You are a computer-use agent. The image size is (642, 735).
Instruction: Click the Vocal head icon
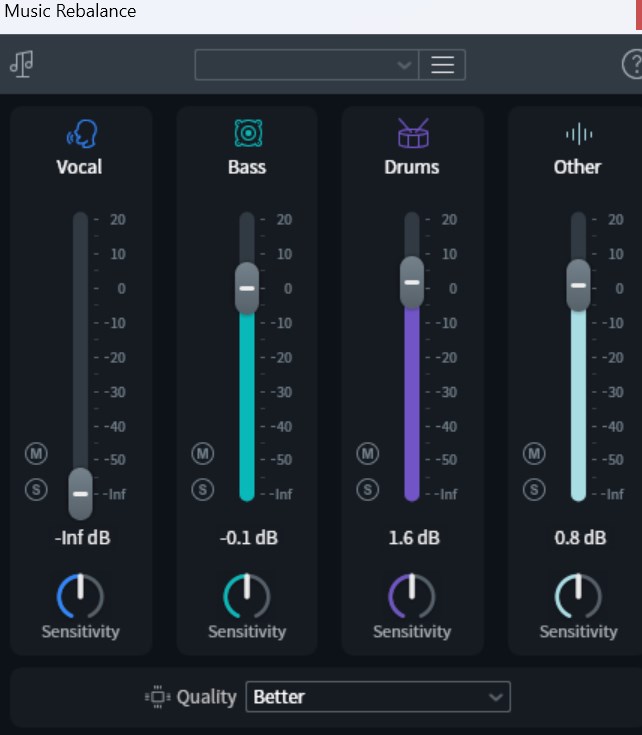(x=81, y=133)
